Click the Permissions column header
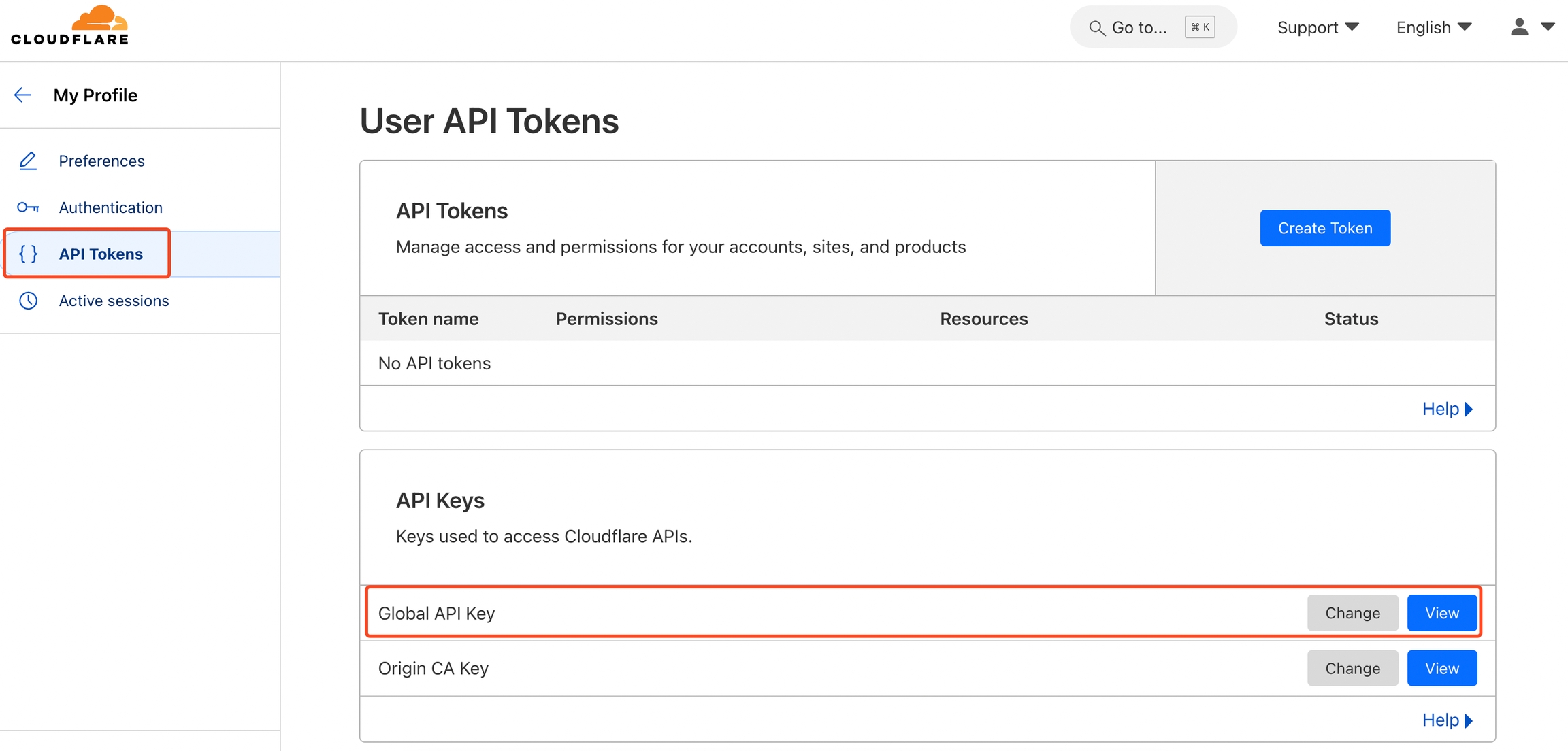 tap(607, 318)
